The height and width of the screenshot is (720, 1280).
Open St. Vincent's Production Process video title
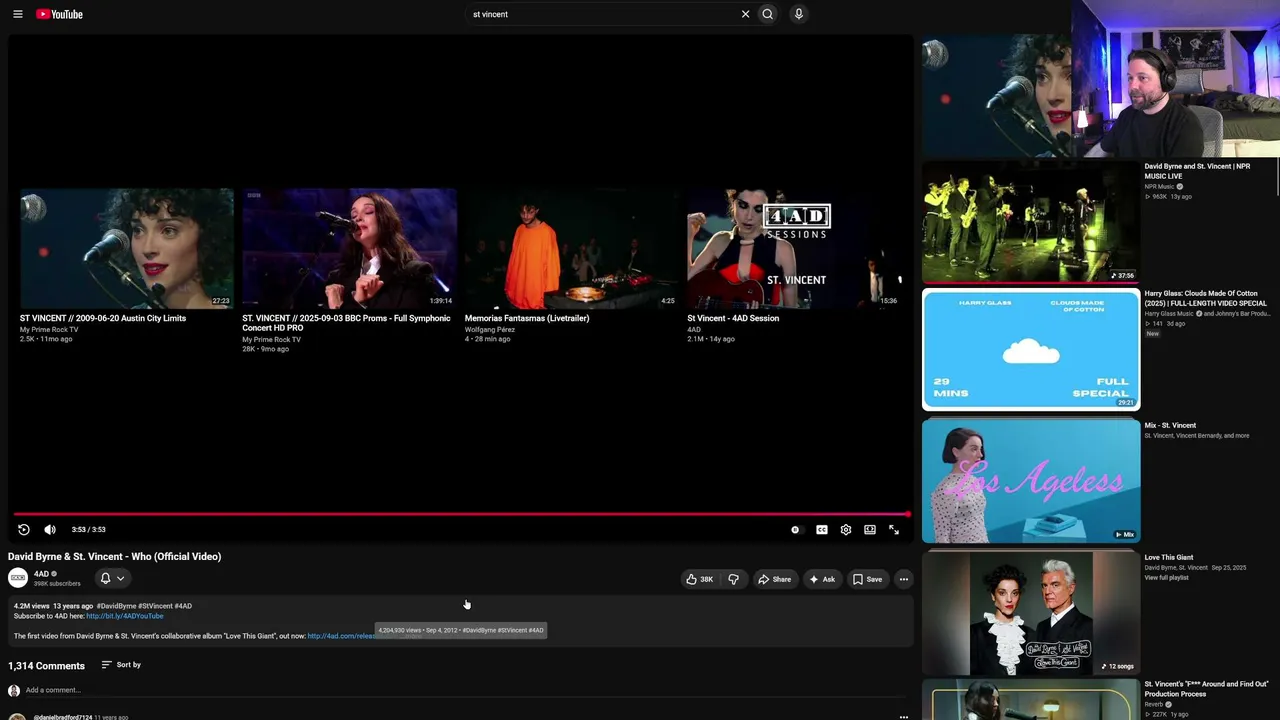pyautogui.click(x=1207, y=689)
